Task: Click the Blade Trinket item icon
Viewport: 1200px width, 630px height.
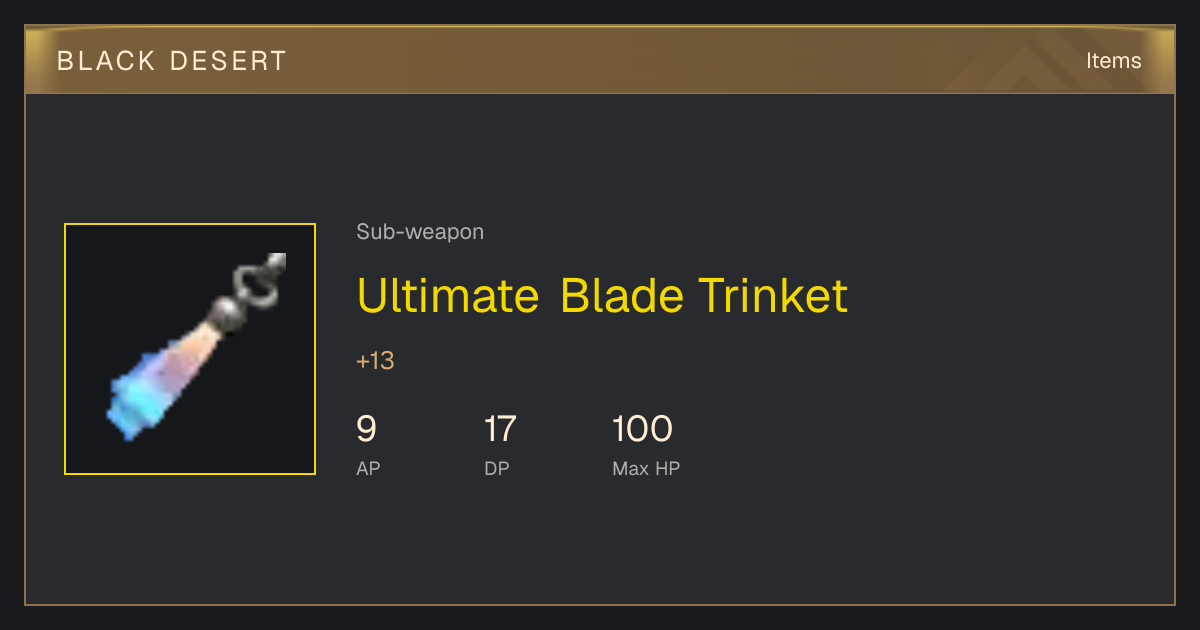Action: 190,349
